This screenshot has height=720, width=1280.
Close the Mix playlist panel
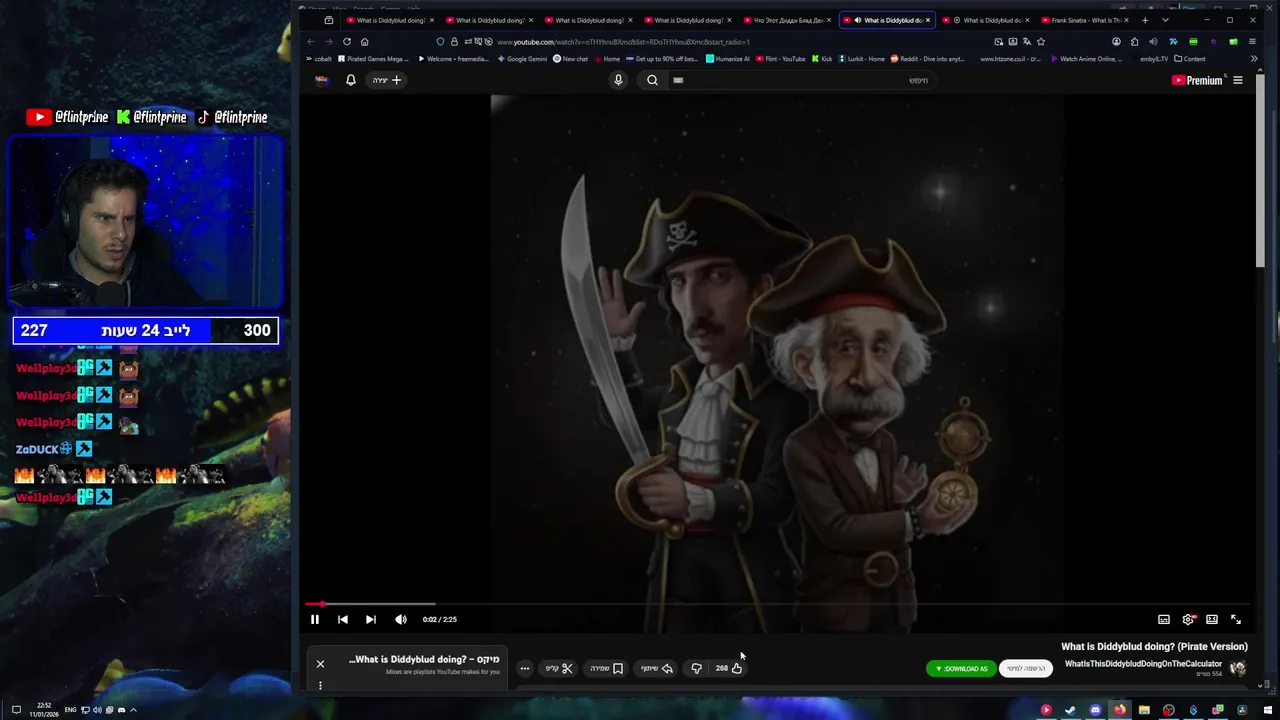coord(320,664)
